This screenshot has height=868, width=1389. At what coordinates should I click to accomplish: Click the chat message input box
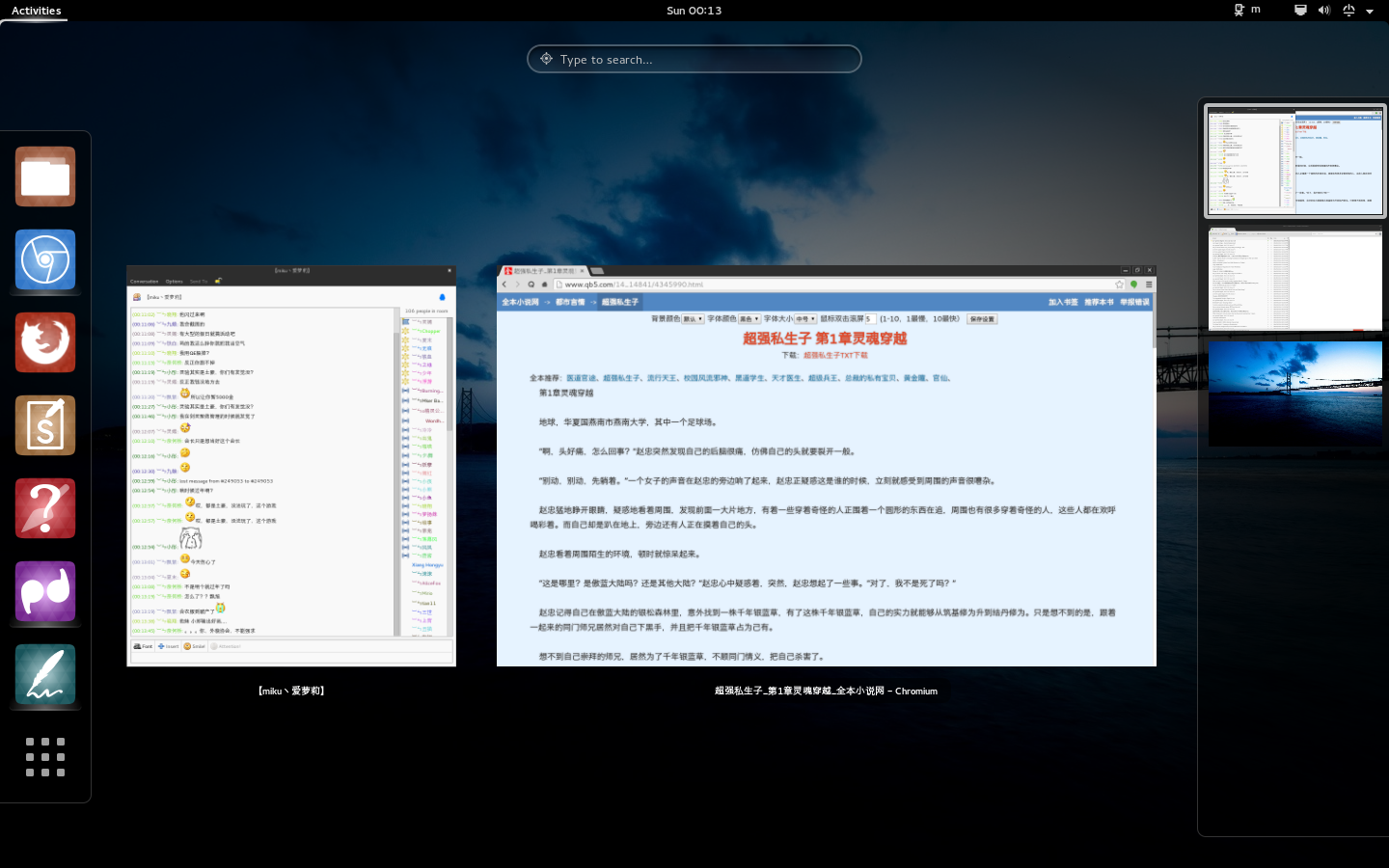pos(290,658)
